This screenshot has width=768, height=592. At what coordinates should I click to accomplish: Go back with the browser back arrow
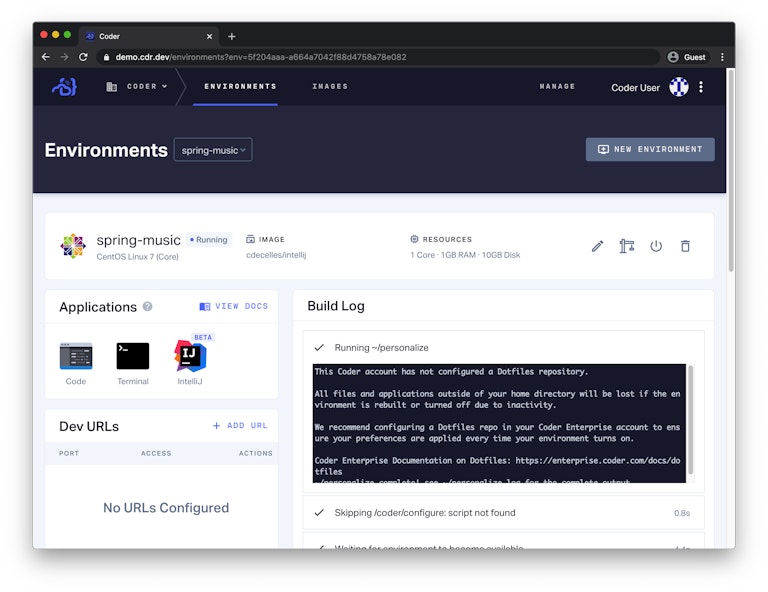pyautogui.click(x=46, y=57)
